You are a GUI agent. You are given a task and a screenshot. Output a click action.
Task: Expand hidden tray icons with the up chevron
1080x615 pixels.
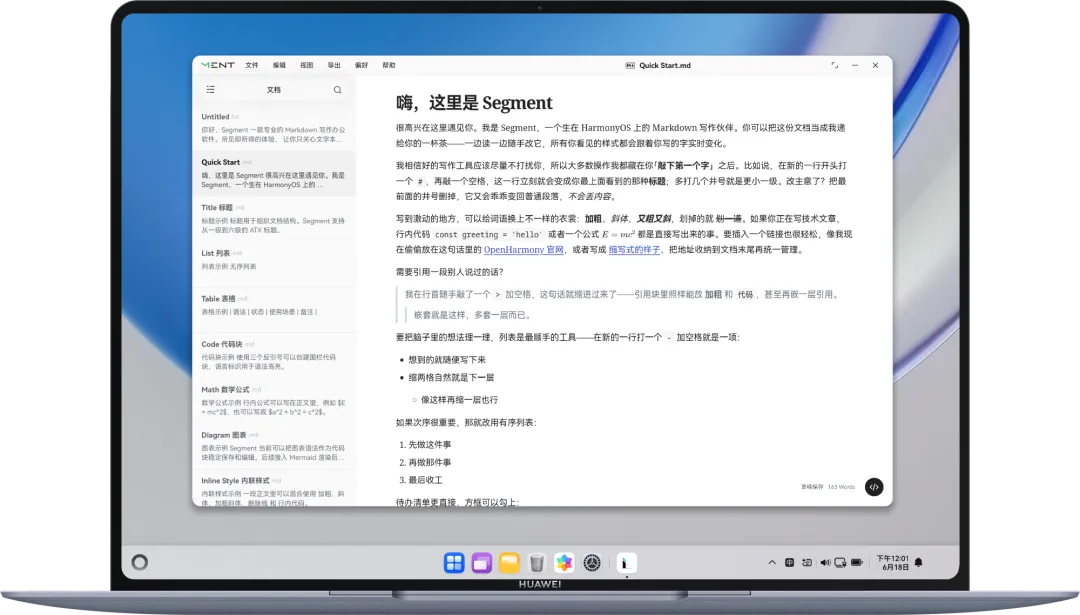click(x=772, y=563)
